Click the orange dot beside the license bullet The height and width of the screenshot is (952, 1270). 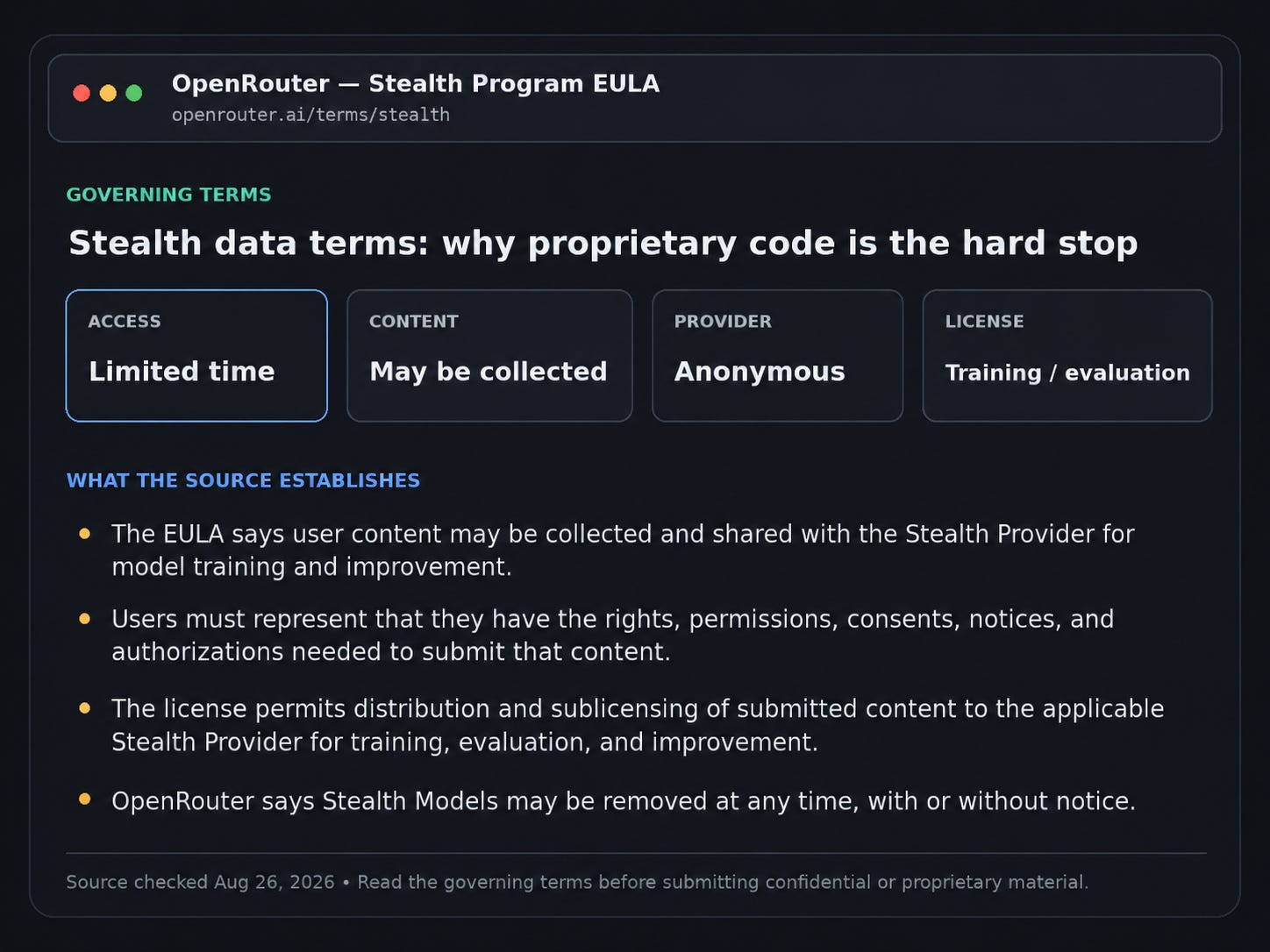85,707
